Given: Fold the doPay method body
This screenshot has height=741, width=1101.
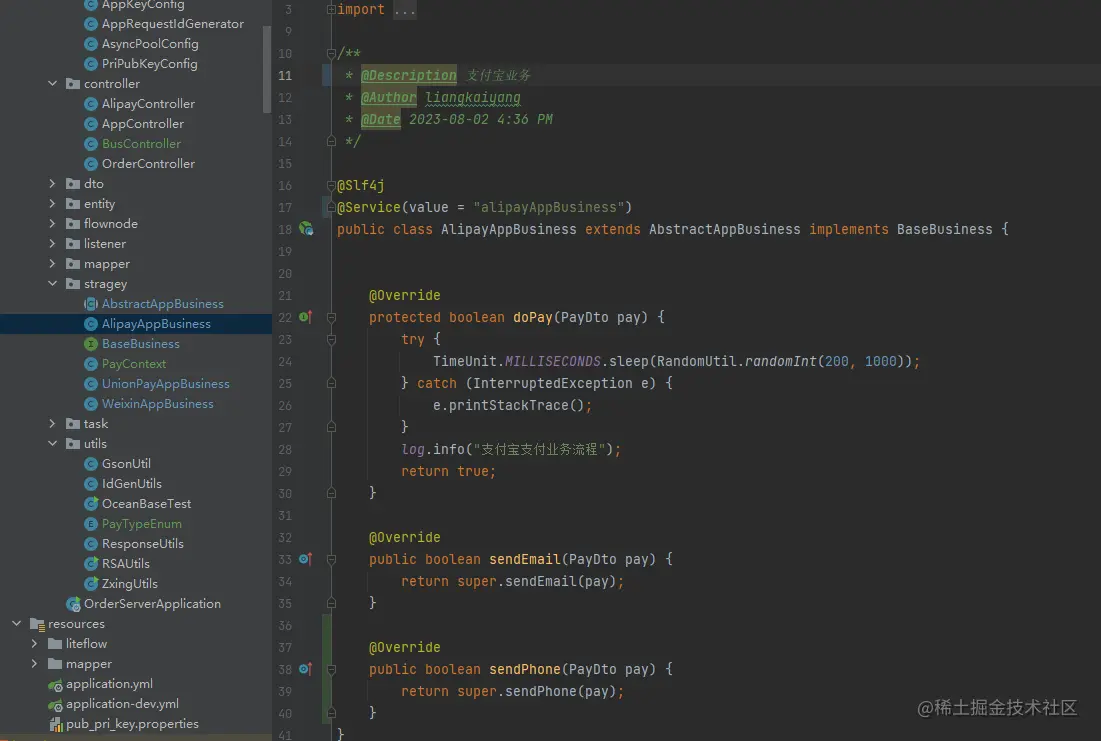Looking at the screenshot, I should coord(331,317).
